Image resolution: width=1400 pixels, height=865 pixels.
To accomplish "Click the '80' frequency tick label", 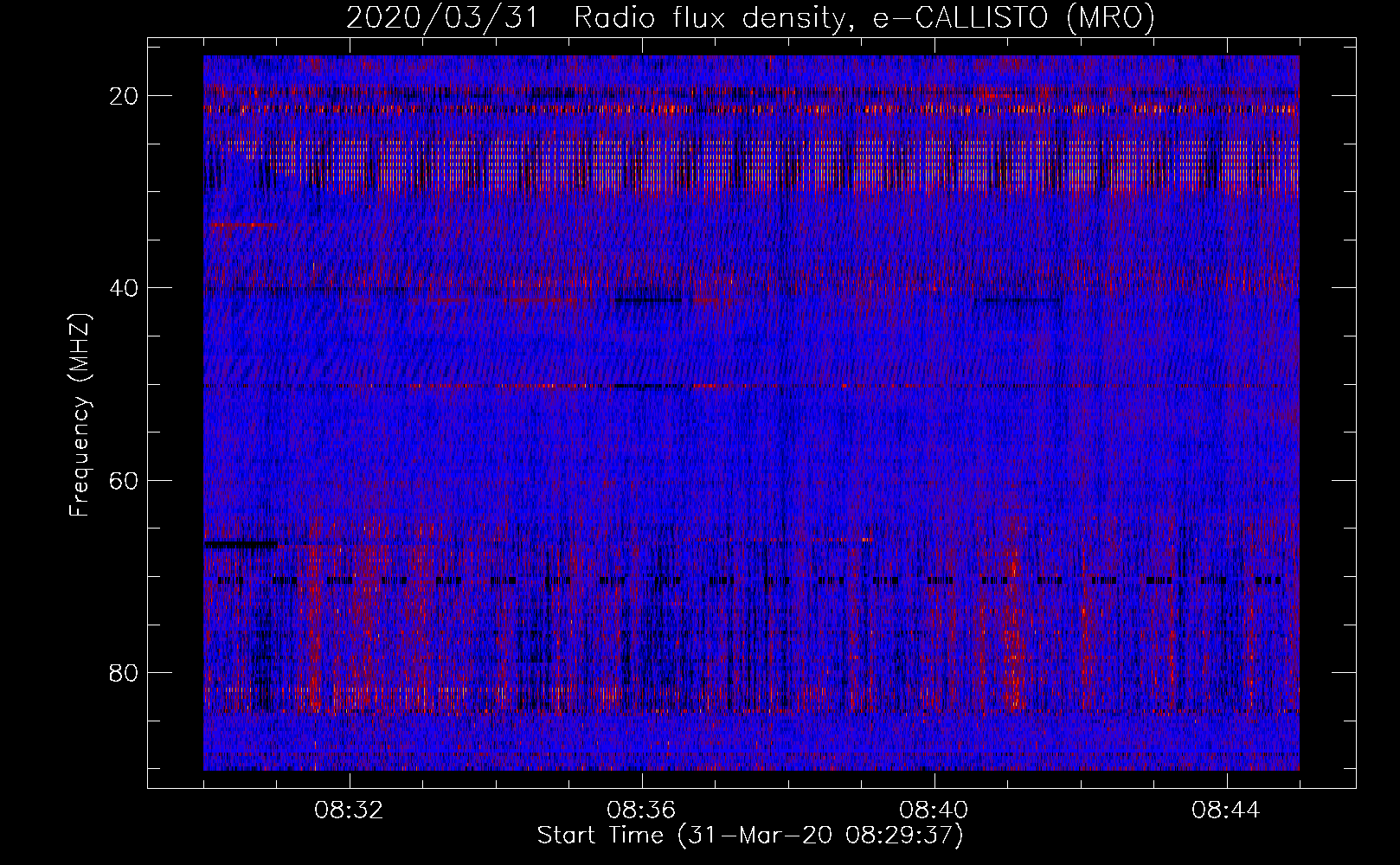I will coord(125,672).
